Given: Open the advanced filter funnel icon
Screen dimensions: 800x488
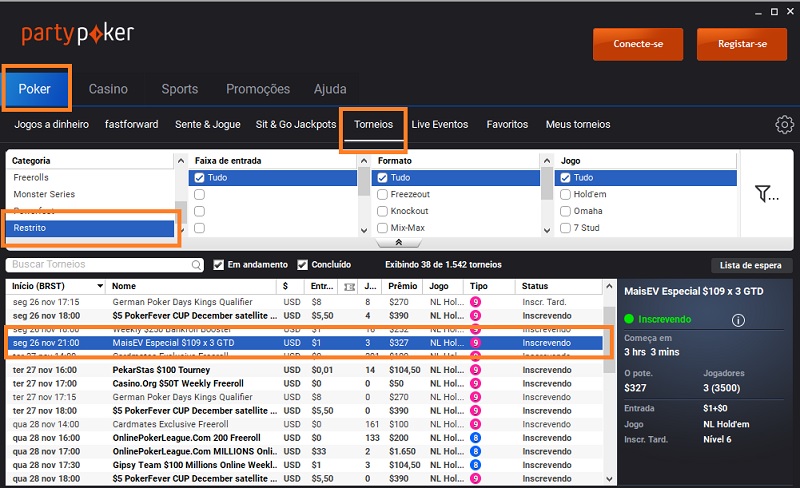Looking at the screenshot, I should tap(766, 193).
